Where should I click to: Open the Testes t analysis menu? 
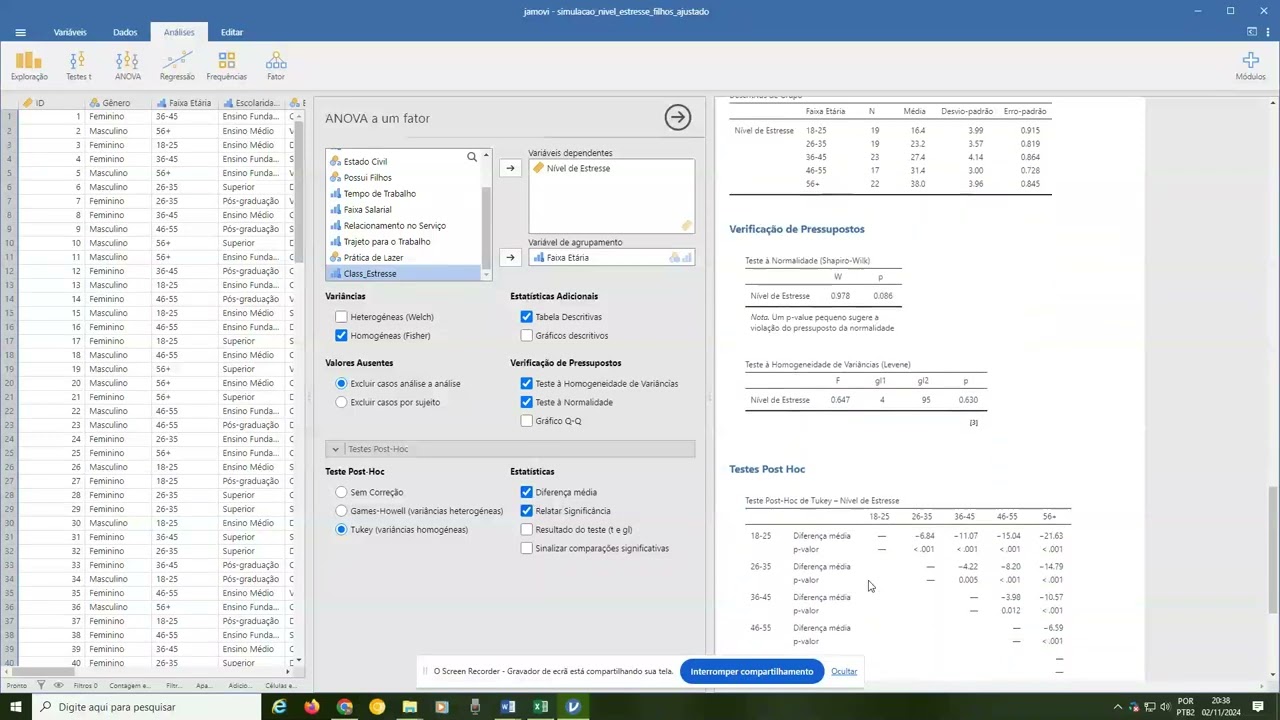coord(78,67)
